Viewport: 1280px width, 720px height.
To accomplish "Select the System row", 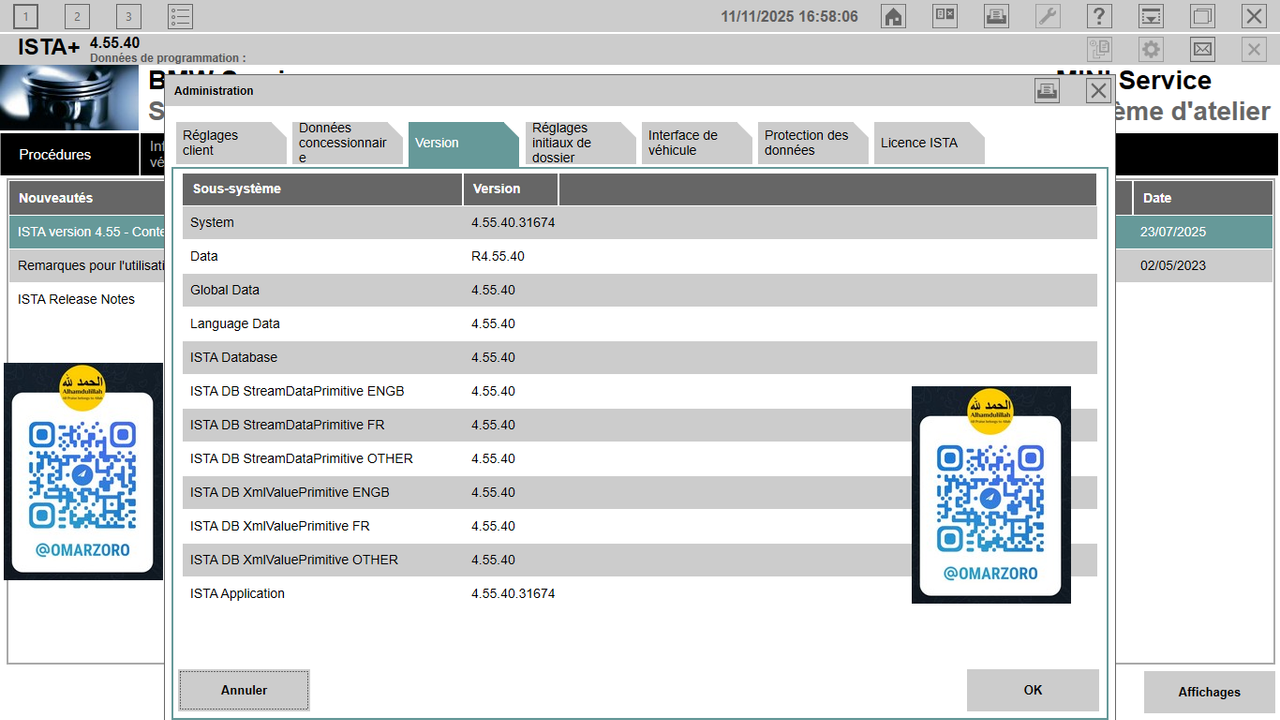I will pos(640,223).
